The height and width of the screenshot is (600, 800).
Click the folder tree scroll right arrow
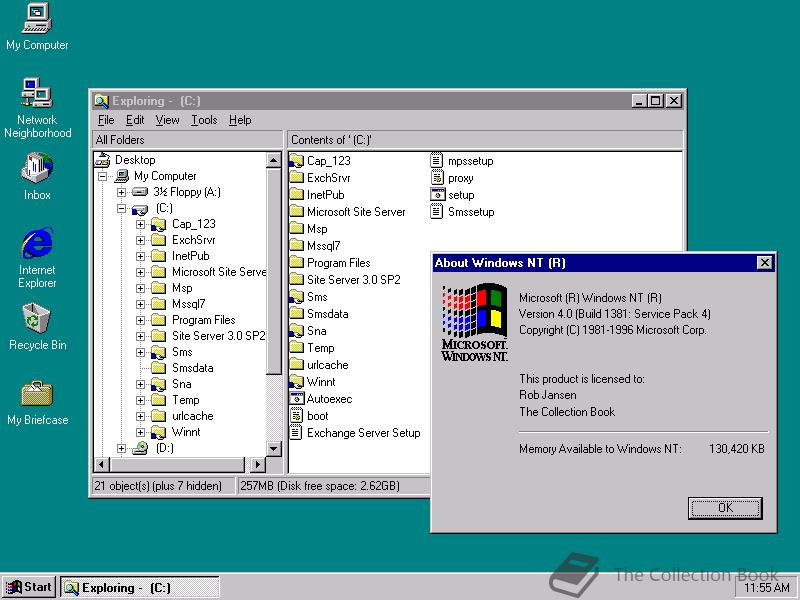pos(258,464)
